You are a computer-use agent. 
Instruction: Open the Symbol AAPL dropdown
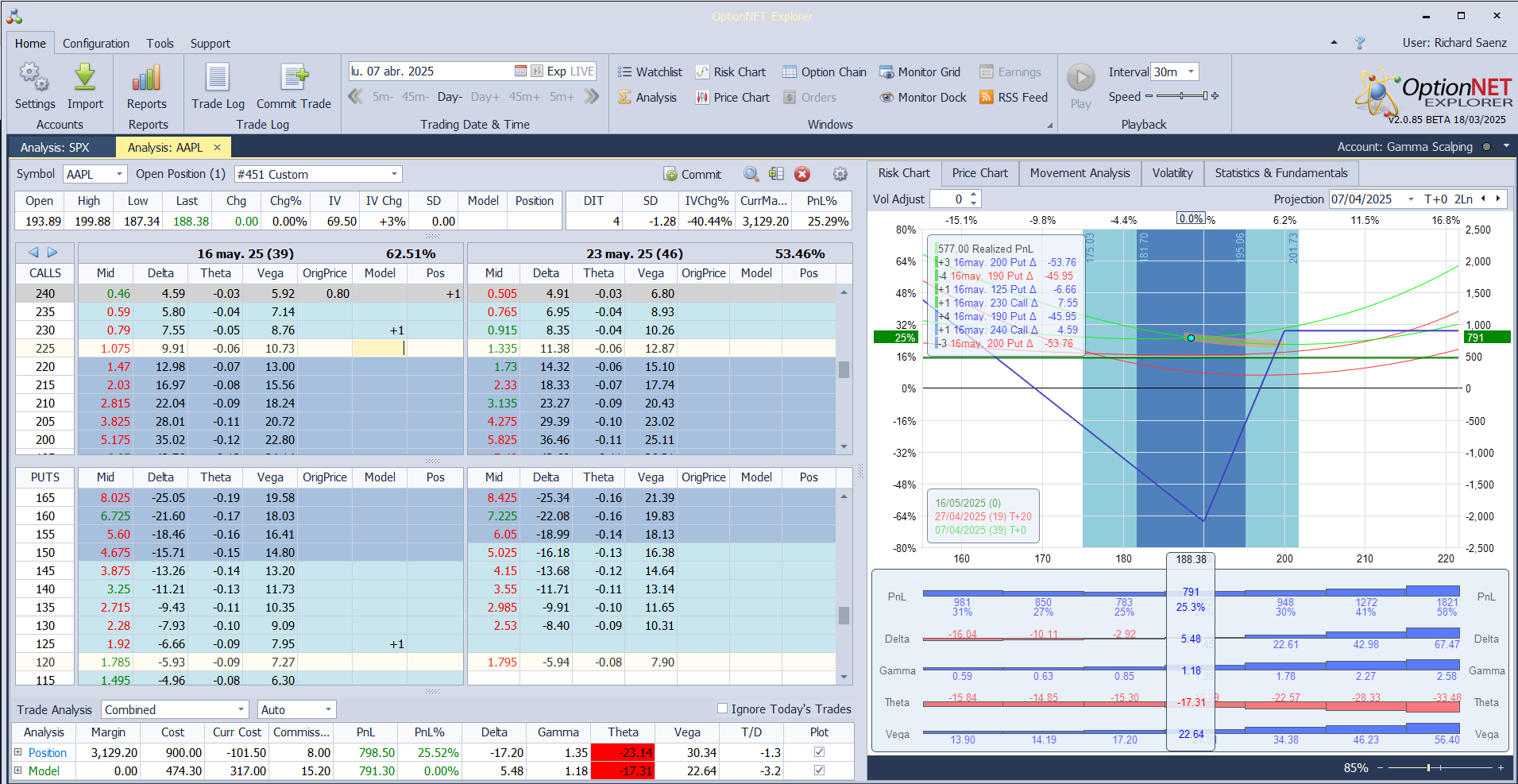(119, 174)
